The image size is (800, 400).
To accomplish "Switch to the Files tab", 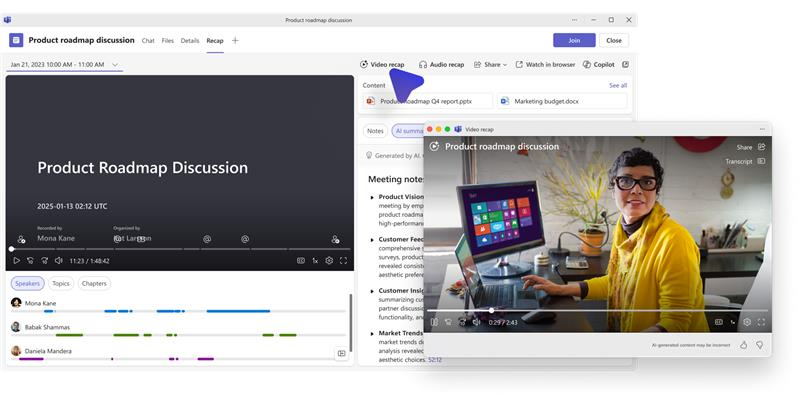I will point(167,41).
